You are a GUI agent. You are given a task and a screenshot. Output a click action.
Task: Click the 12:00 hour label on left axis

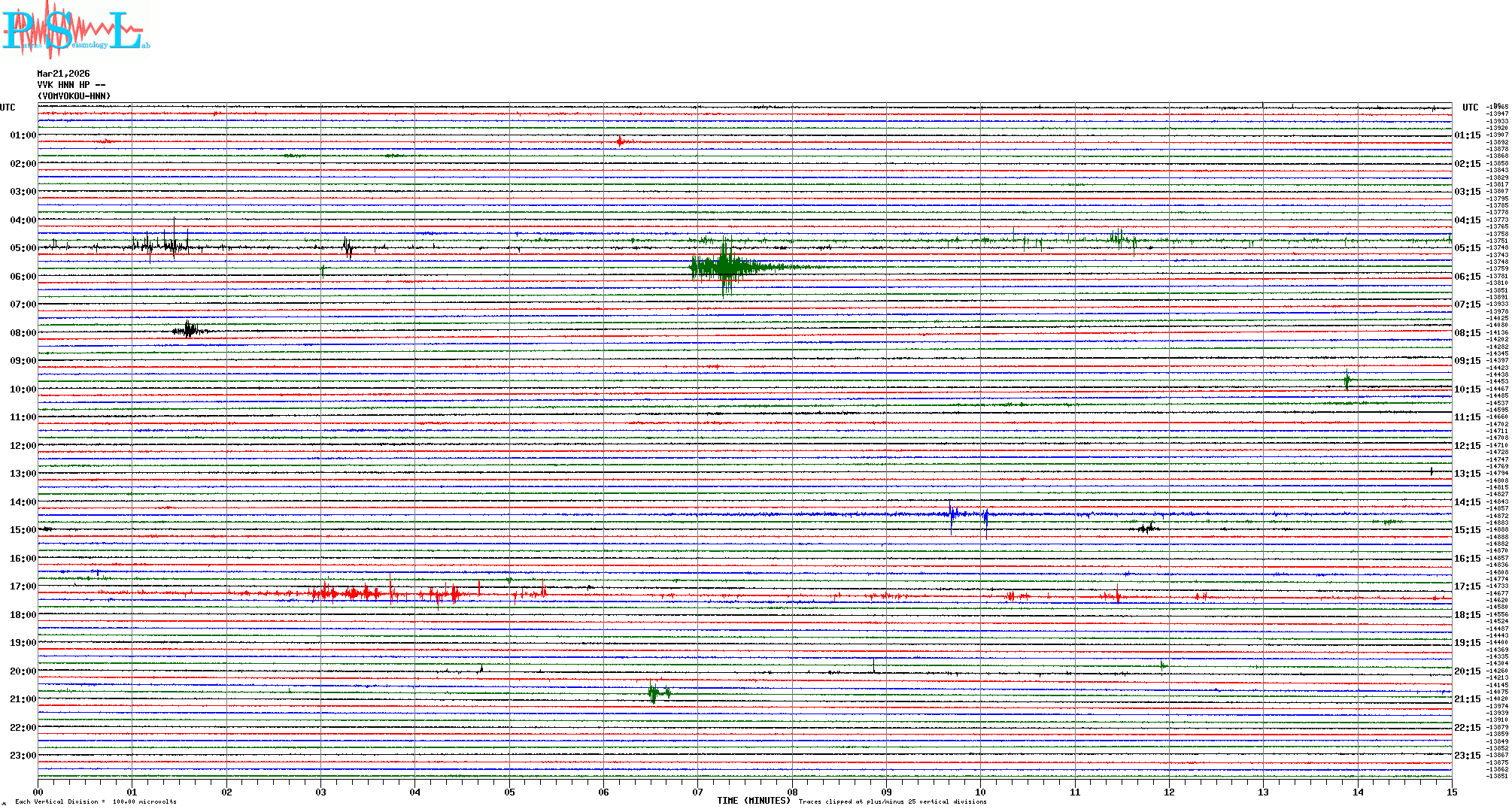[x=23, y=446]
